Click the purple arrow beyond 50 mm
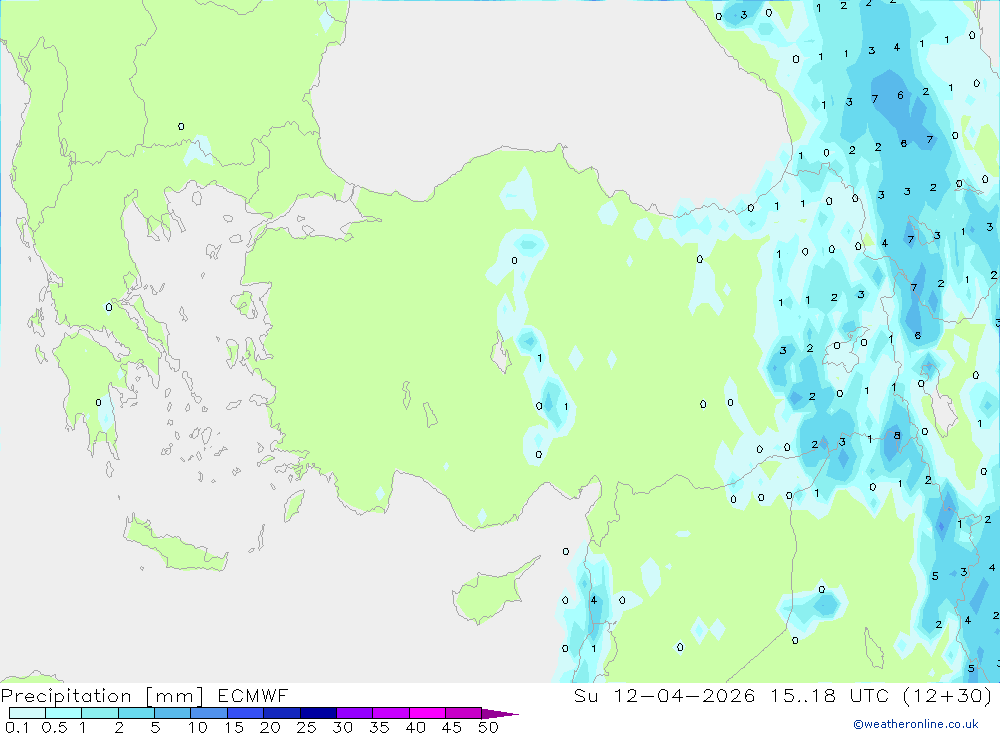Image resolution: width=1000 pixels, height=733 pixels. tap(500, 713)
